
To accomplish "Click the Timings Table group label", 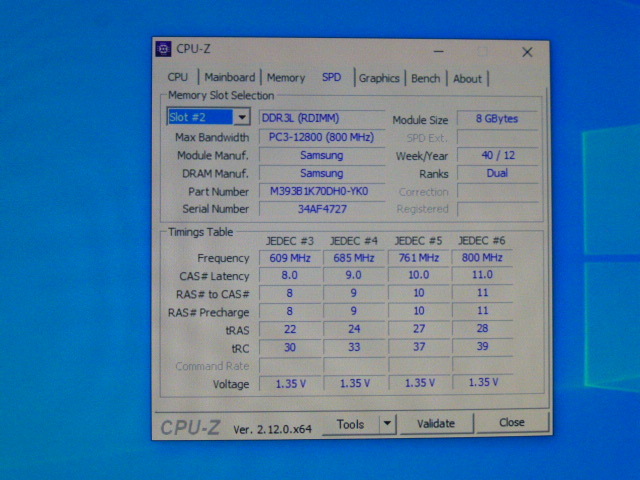I will pos(200,232).
